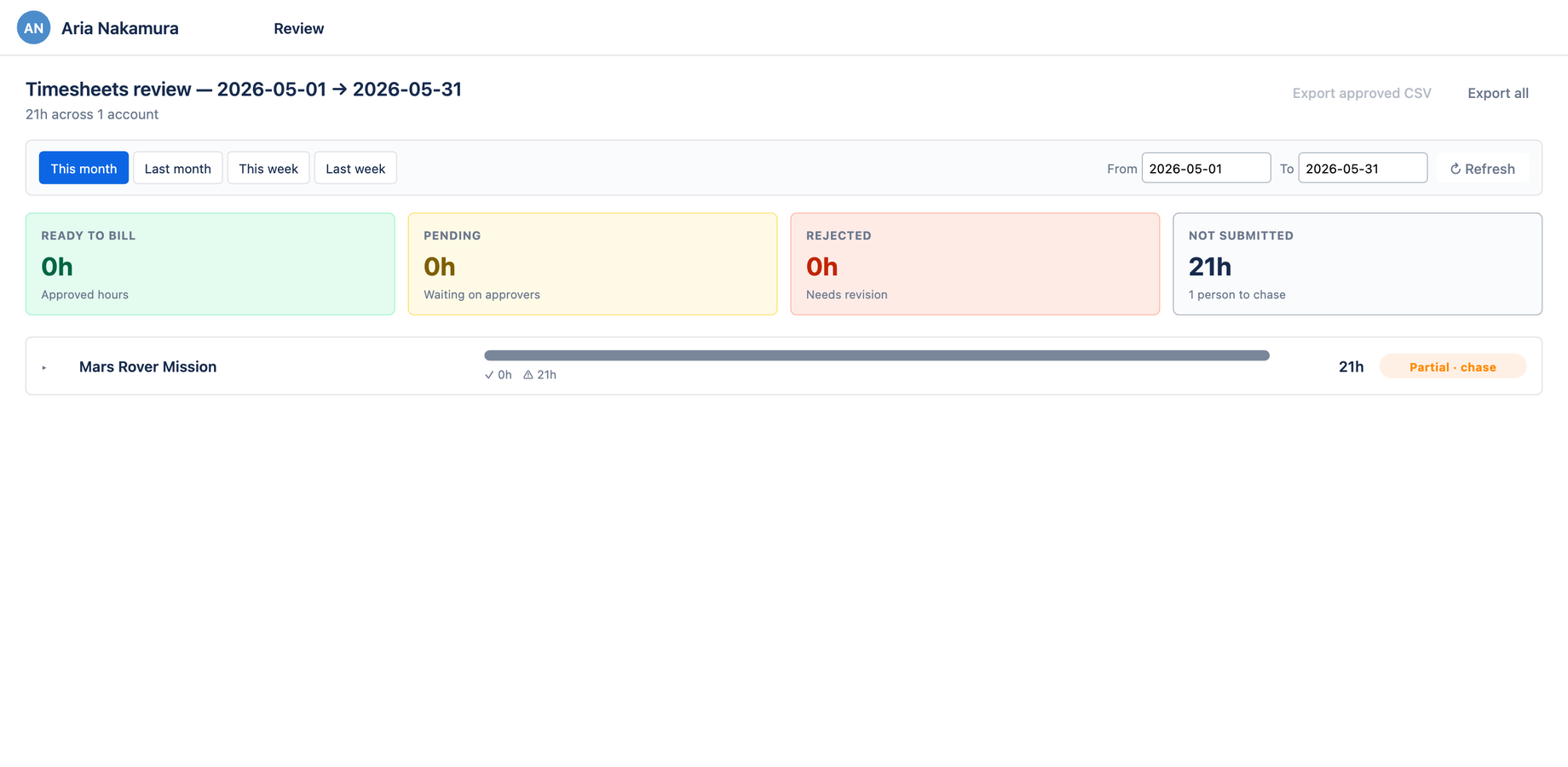Export approved CSV
Viewport: 1568px width, 767px height.
[1362, 93]
